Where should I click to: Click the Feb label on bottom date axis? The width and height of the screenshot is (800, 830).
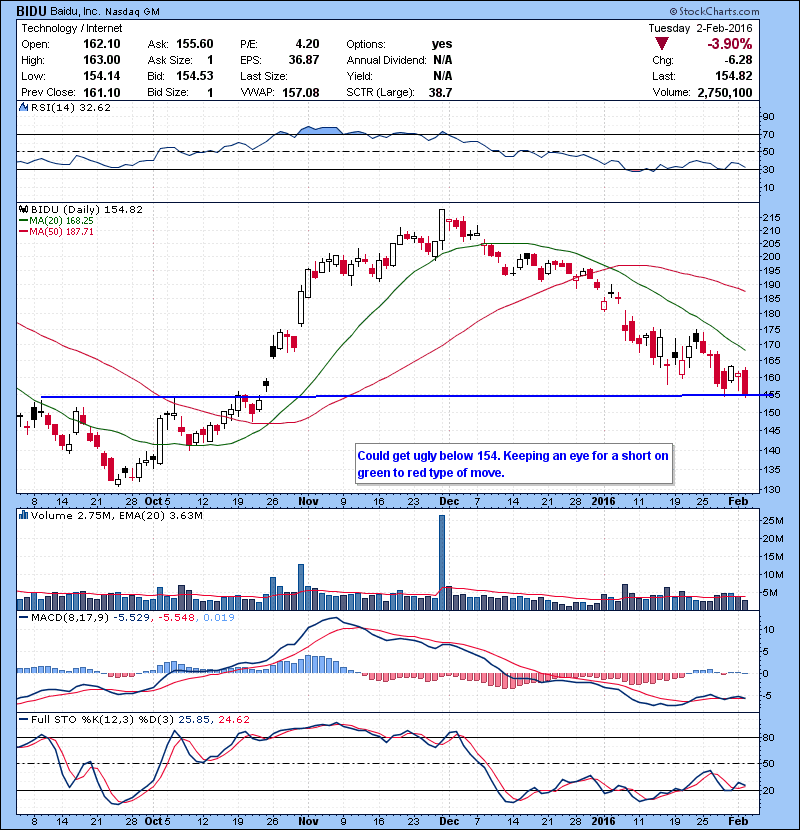click(x=738, y=821)
